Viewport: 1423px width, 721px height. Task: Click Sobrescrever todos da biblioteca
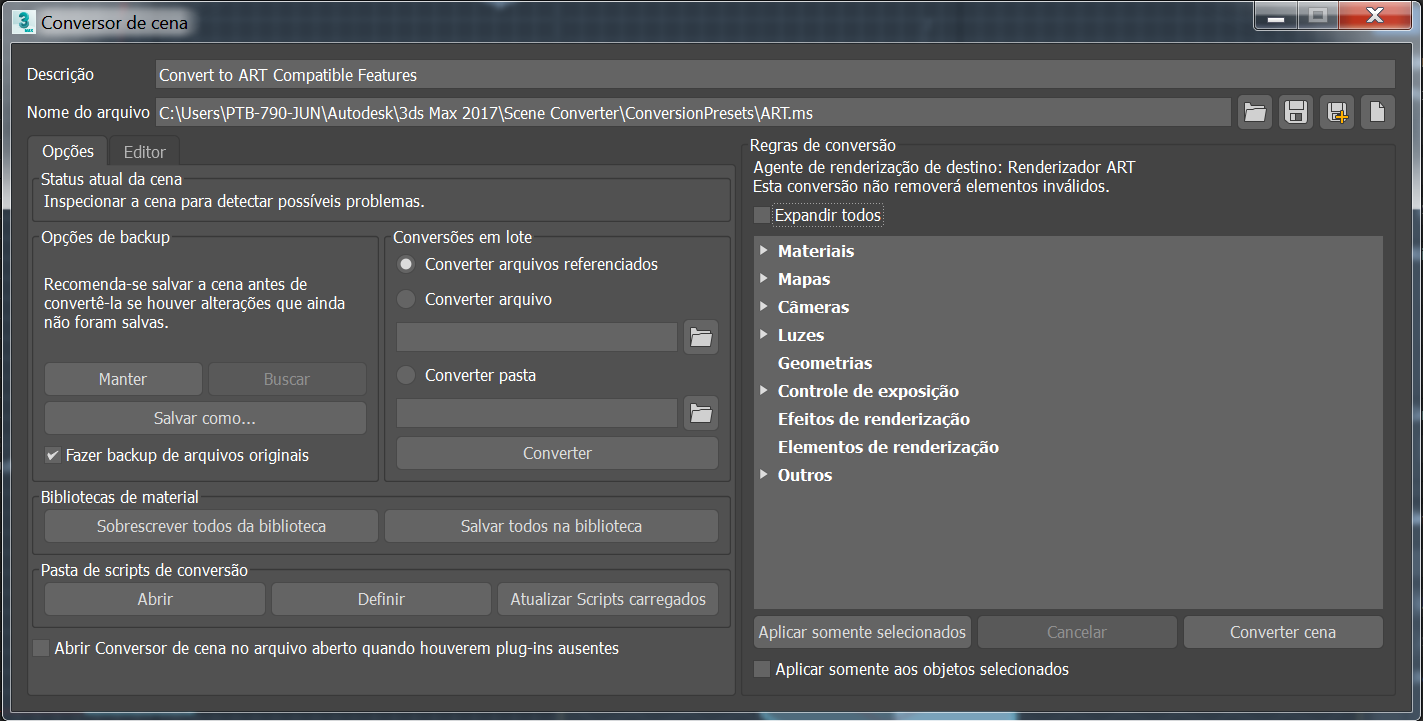click(x=211, y=526)
